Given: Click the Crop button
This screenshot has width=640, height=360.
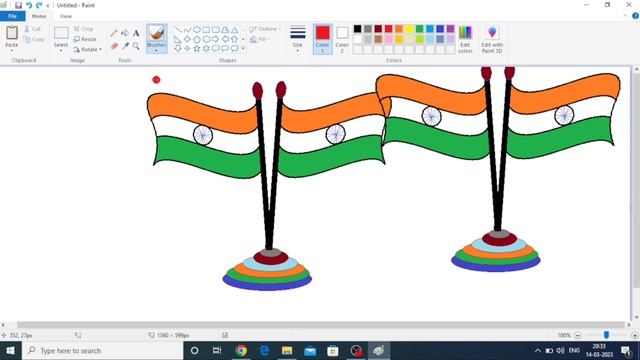Looking at the screenshot, I should (x=84, y=29).
